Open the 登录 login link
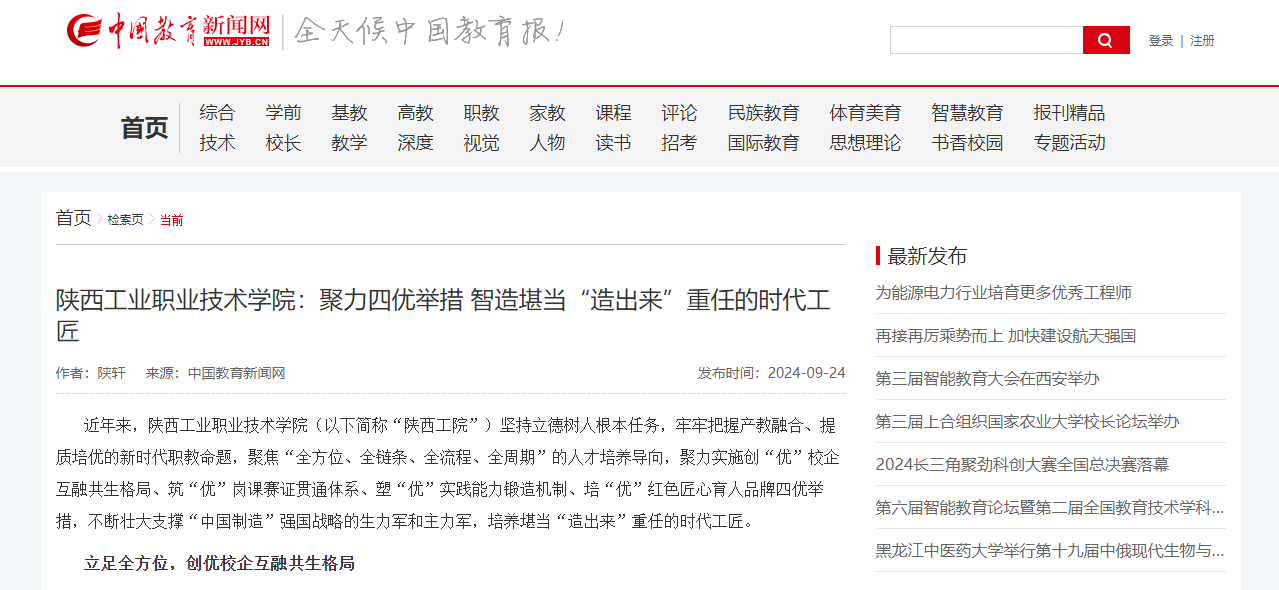 [1160, 41]
